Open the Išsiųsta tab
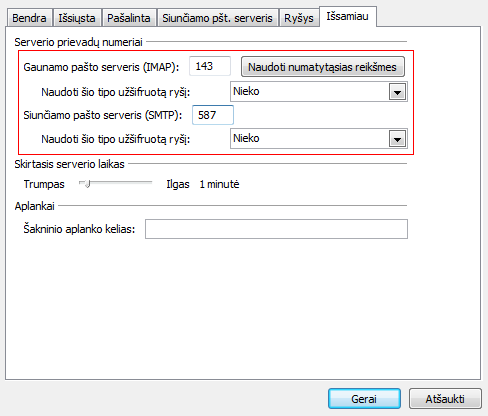 (77, 18)
